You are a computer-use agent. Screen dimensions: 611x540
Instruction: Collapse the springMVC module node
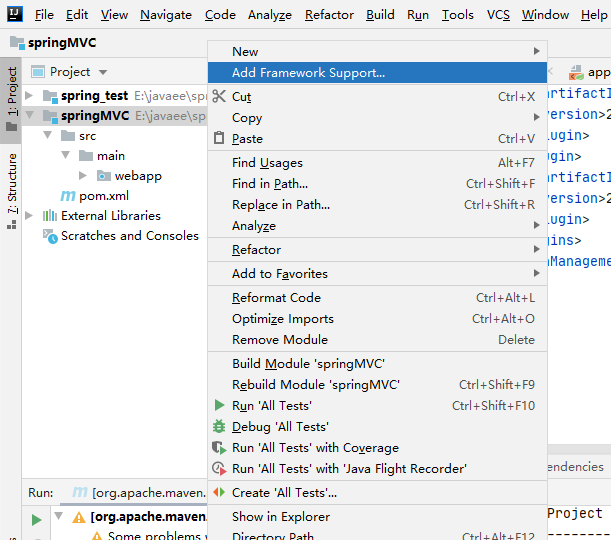click(30, 115)
